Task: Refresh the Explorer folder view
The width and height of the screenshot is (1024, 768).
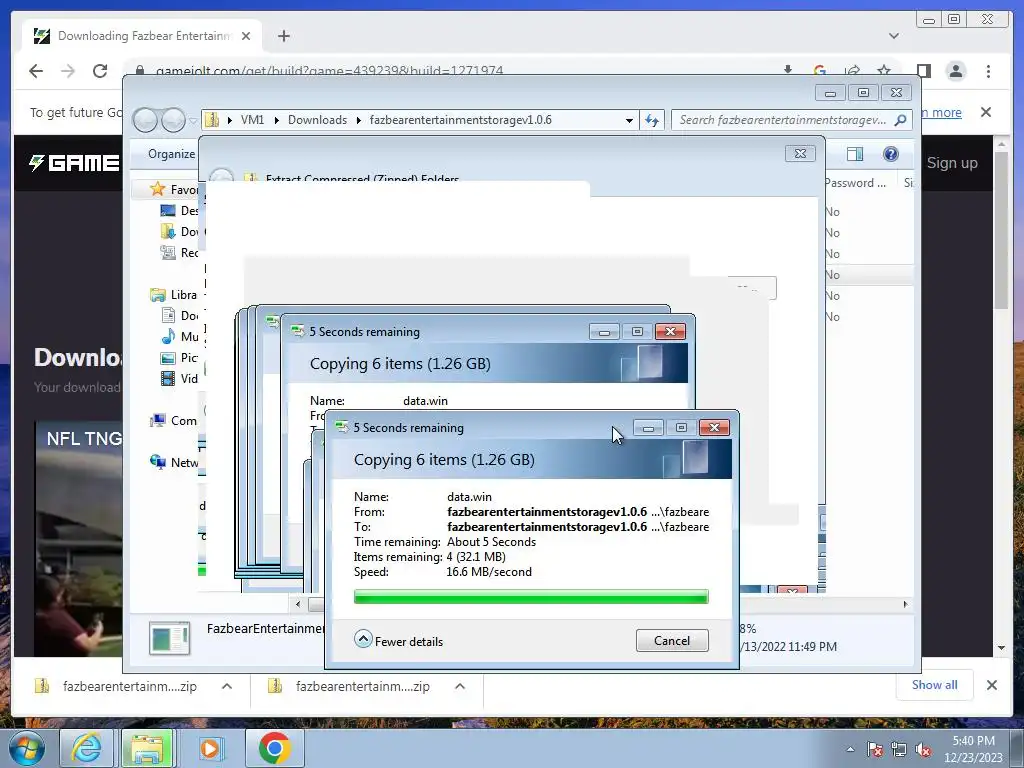Action: tap(652, 120)
